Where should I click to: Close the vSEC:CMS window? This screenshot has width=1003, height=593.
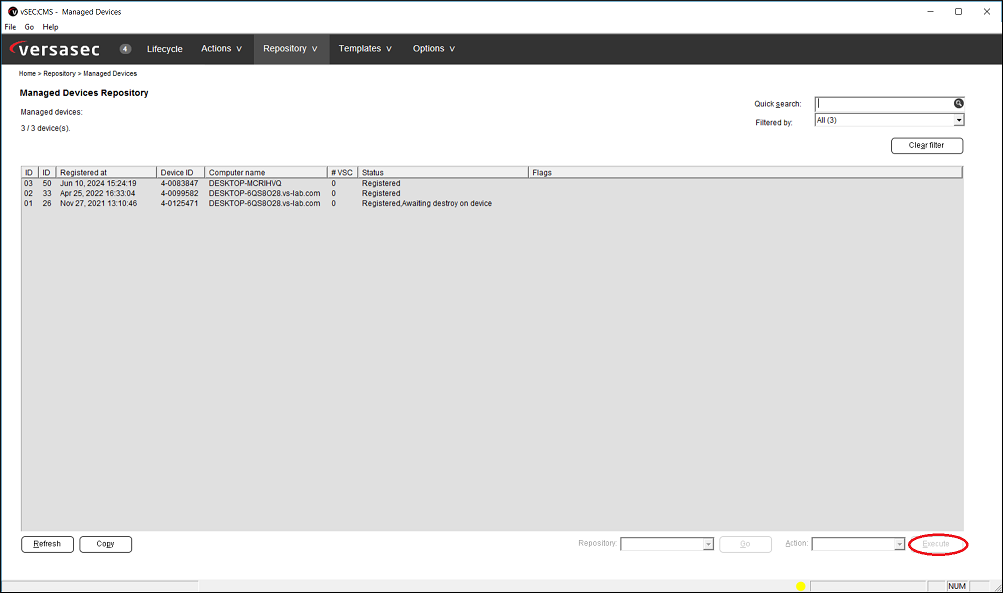(987, 12)
